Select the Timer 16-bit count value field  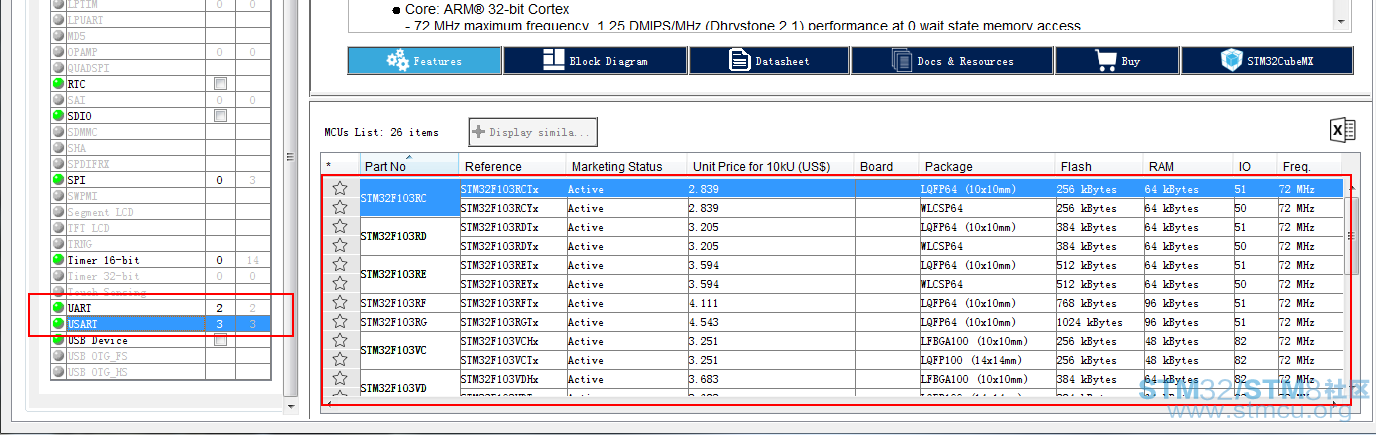(x=220, y=260)
